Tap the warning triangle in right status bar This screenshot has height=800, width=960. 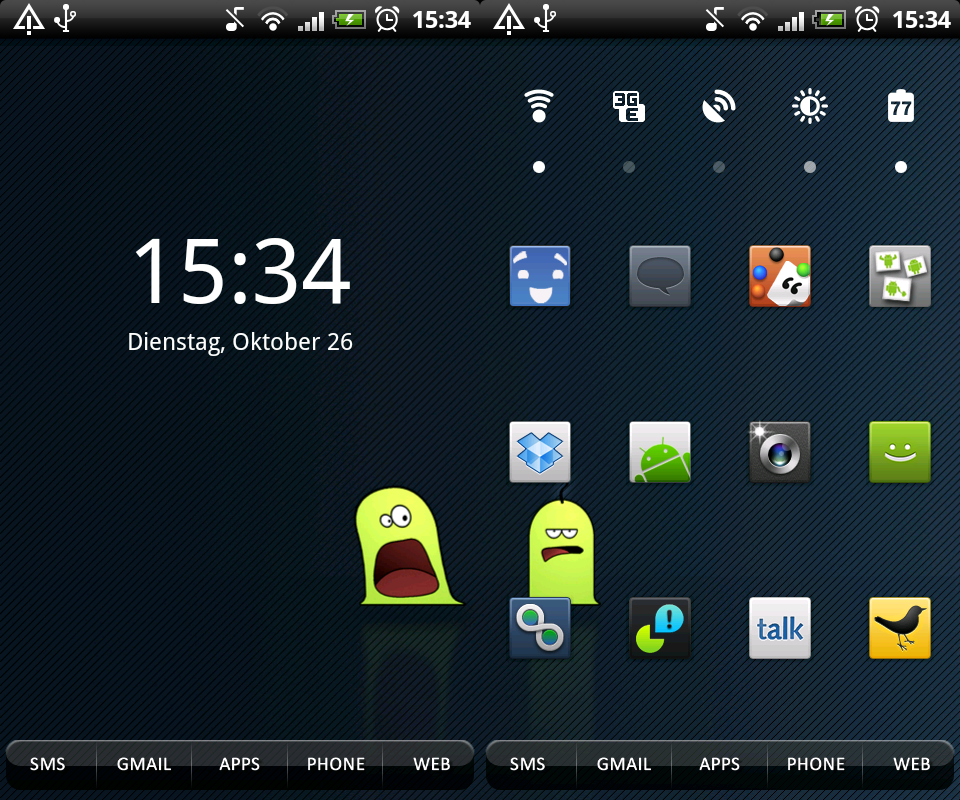point(509,19)
